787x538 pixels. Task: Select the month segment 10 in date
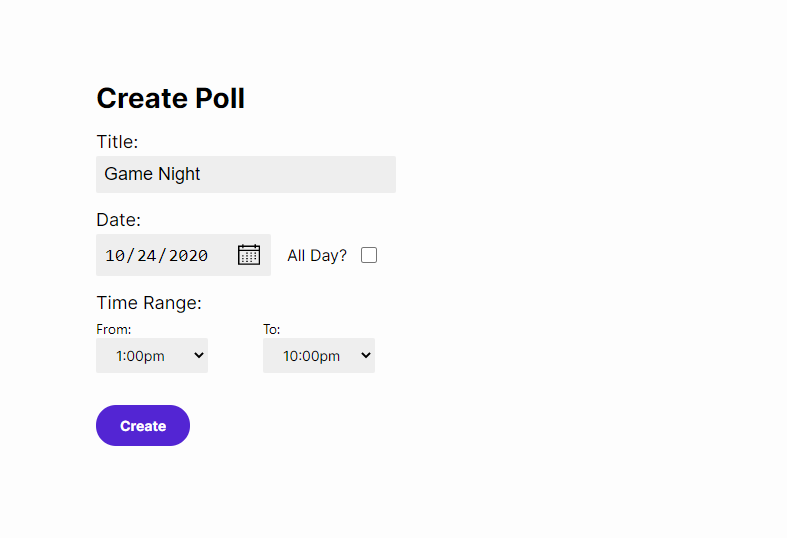tap(115, 255)
